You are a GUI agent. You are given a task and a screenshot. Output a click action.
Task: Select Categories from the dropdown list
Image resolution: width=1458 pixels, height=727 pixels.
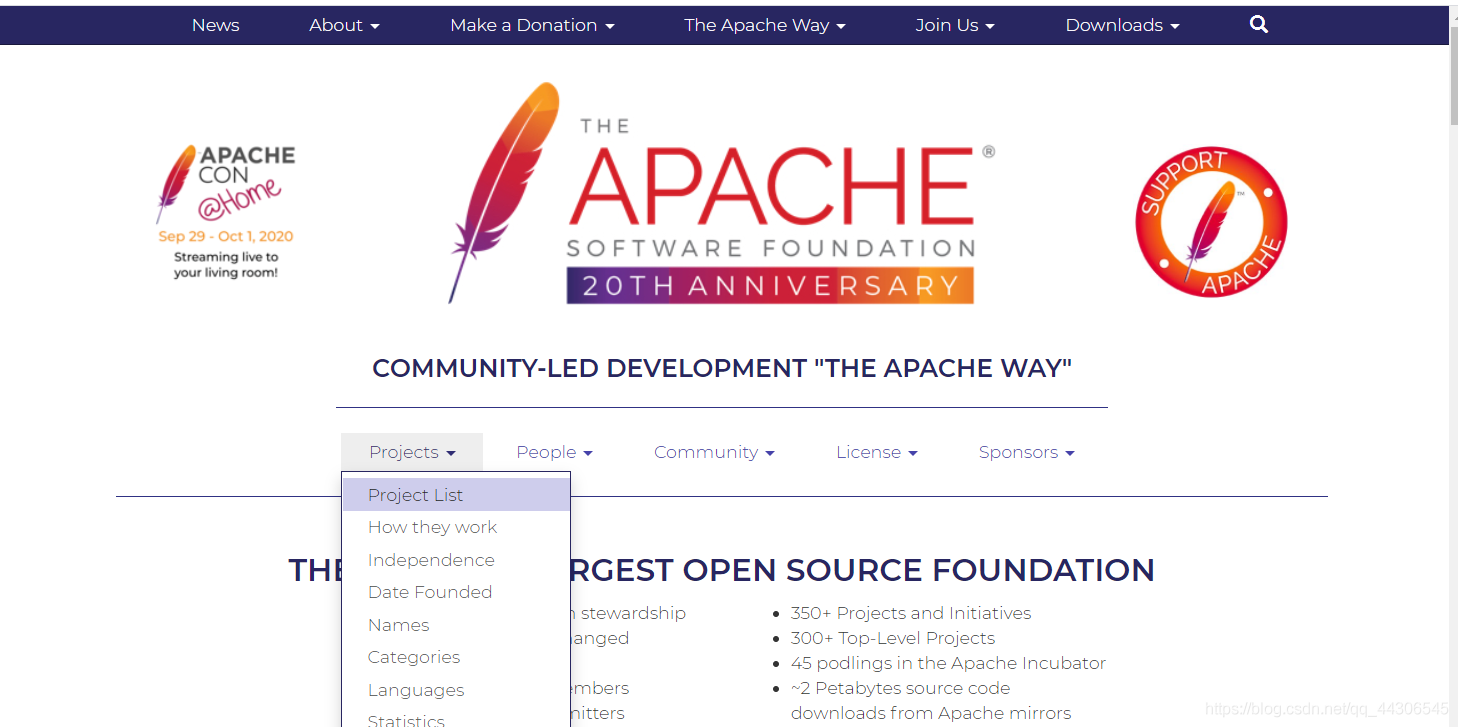click(456, 657)
